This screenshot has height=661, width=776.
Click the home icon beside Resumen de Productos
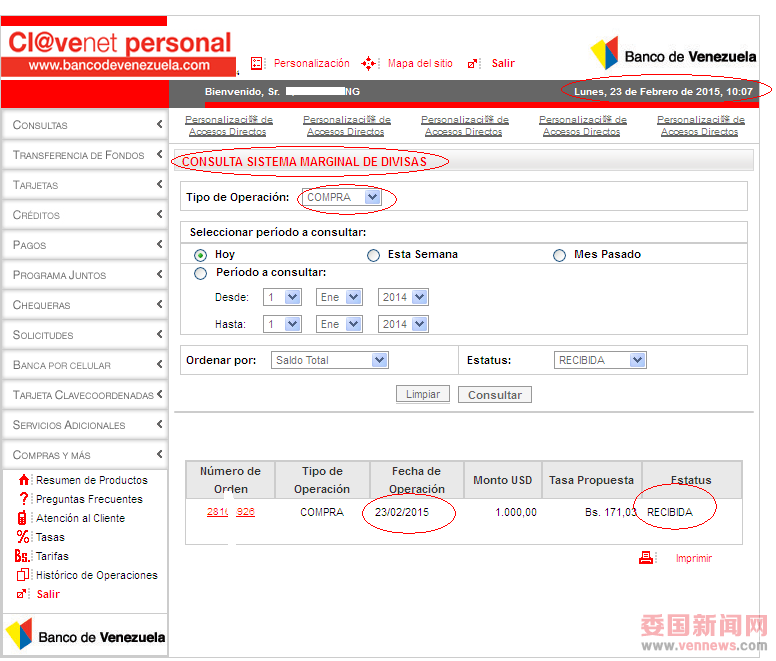pyautogui.click(x=23, y=479)
